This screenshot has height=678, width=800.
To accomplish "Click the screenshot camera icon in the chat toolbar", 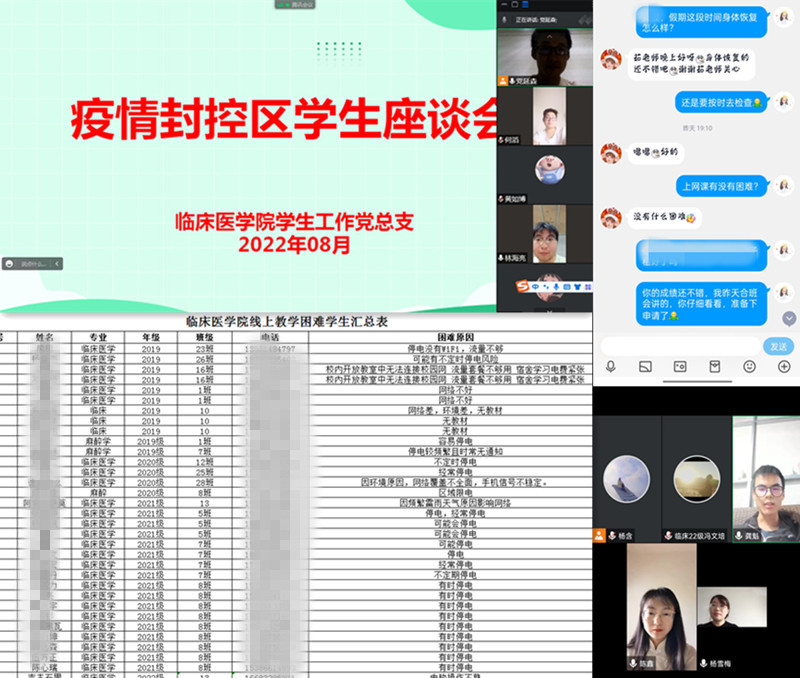I will click(681, 365).
